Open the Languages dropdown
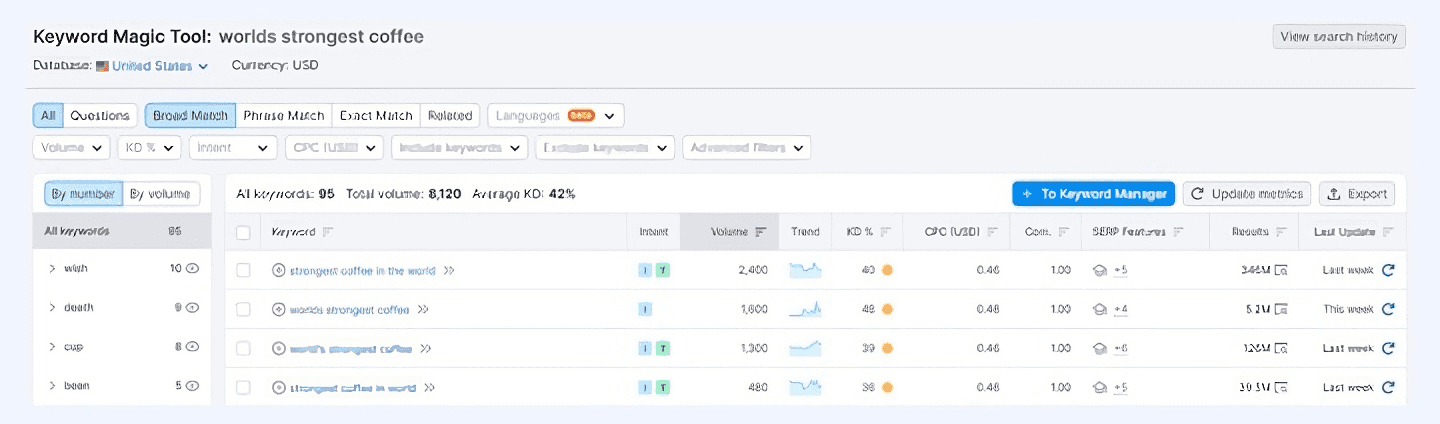 (x=556, y=115)
